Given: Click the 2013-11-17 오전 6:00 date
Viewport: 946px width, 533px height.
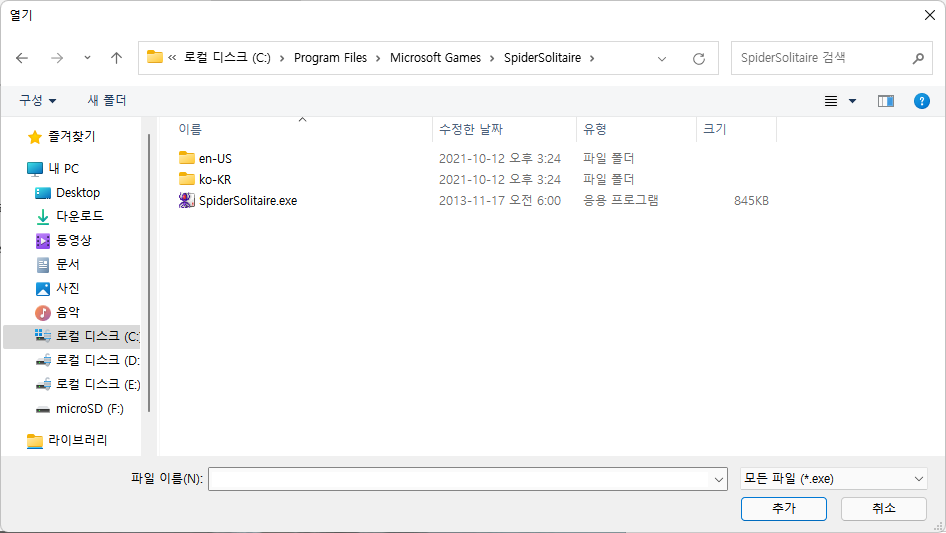Looking at the screenshot, I should point(500,200).
